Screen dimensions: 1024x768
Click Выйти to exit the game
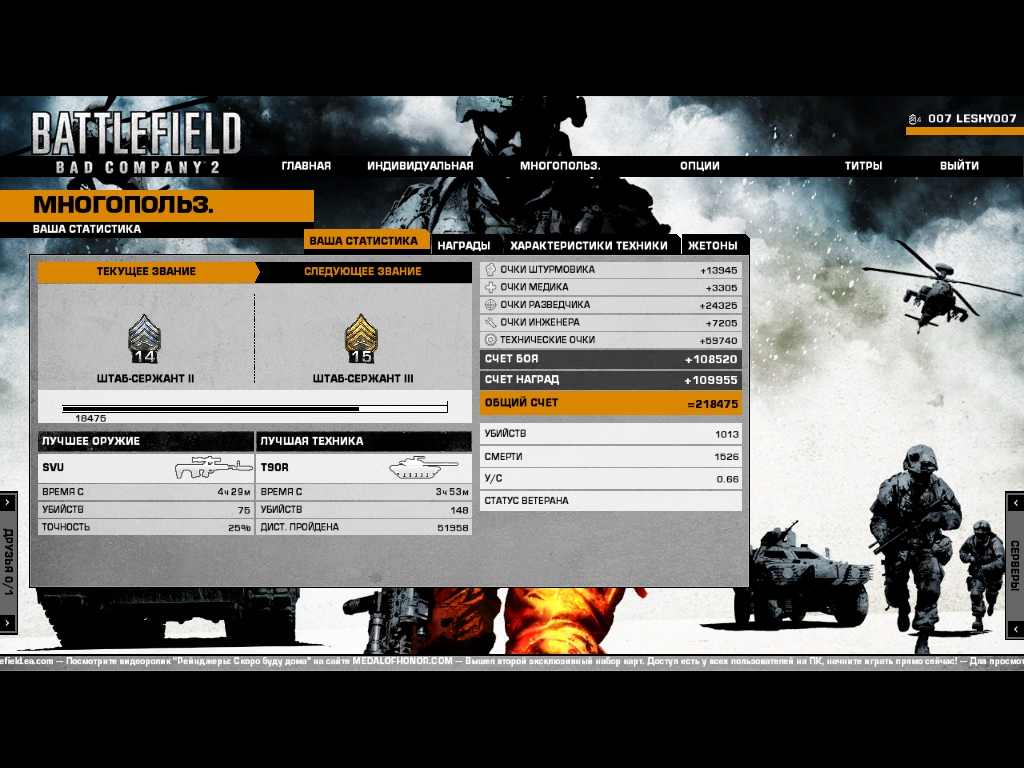pyautogui.click(x=959, y=166)
